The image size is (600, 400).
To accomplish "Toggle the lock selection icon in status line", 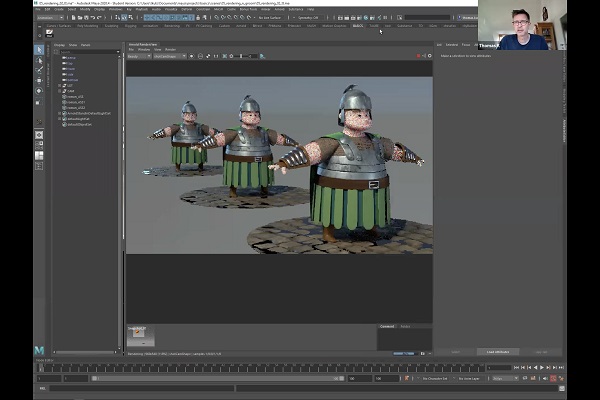I will coord(198,18).
